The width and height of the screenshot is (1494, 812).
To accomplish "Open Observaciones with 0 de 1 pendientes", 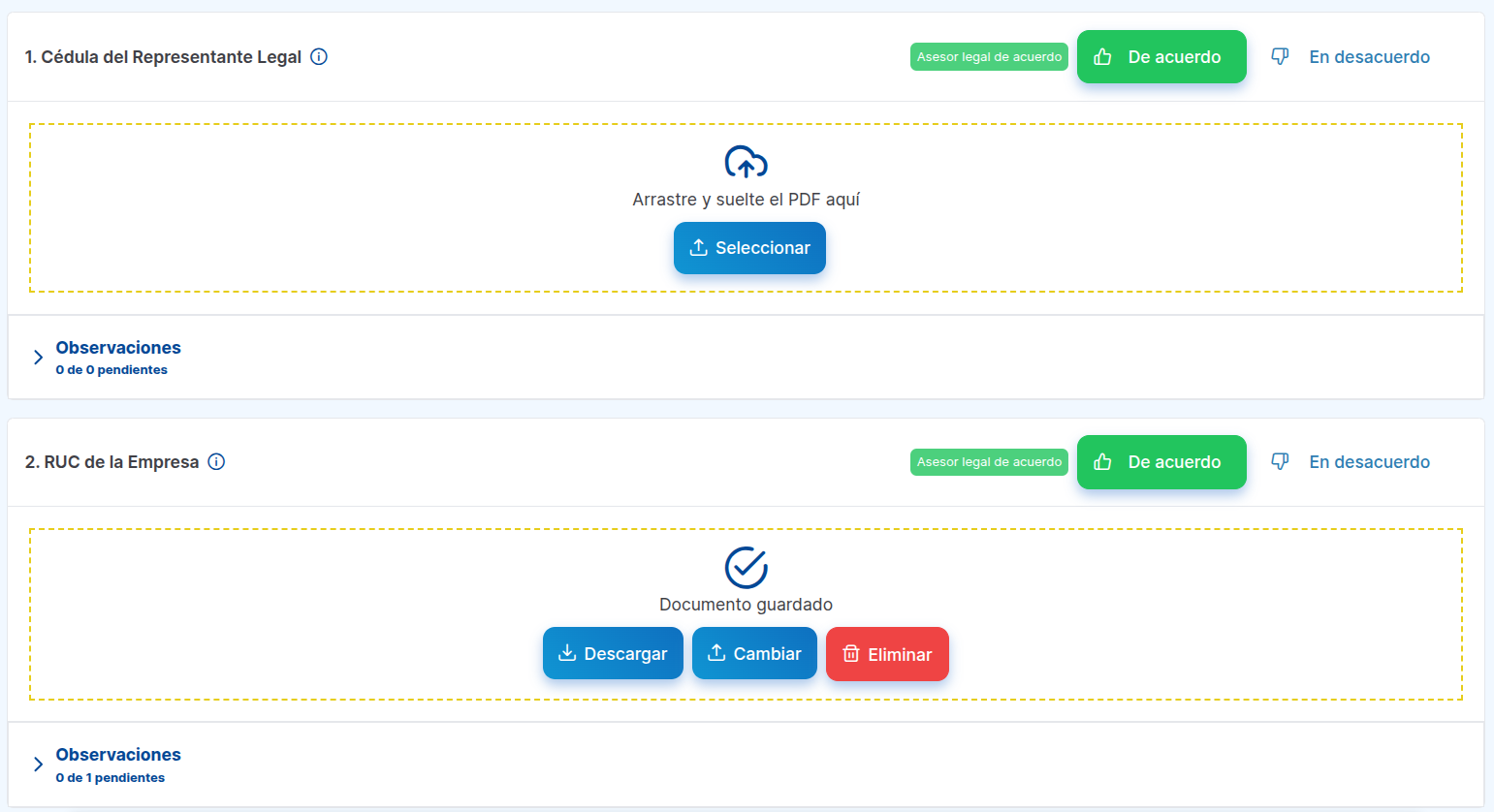I will click(118, 764).
